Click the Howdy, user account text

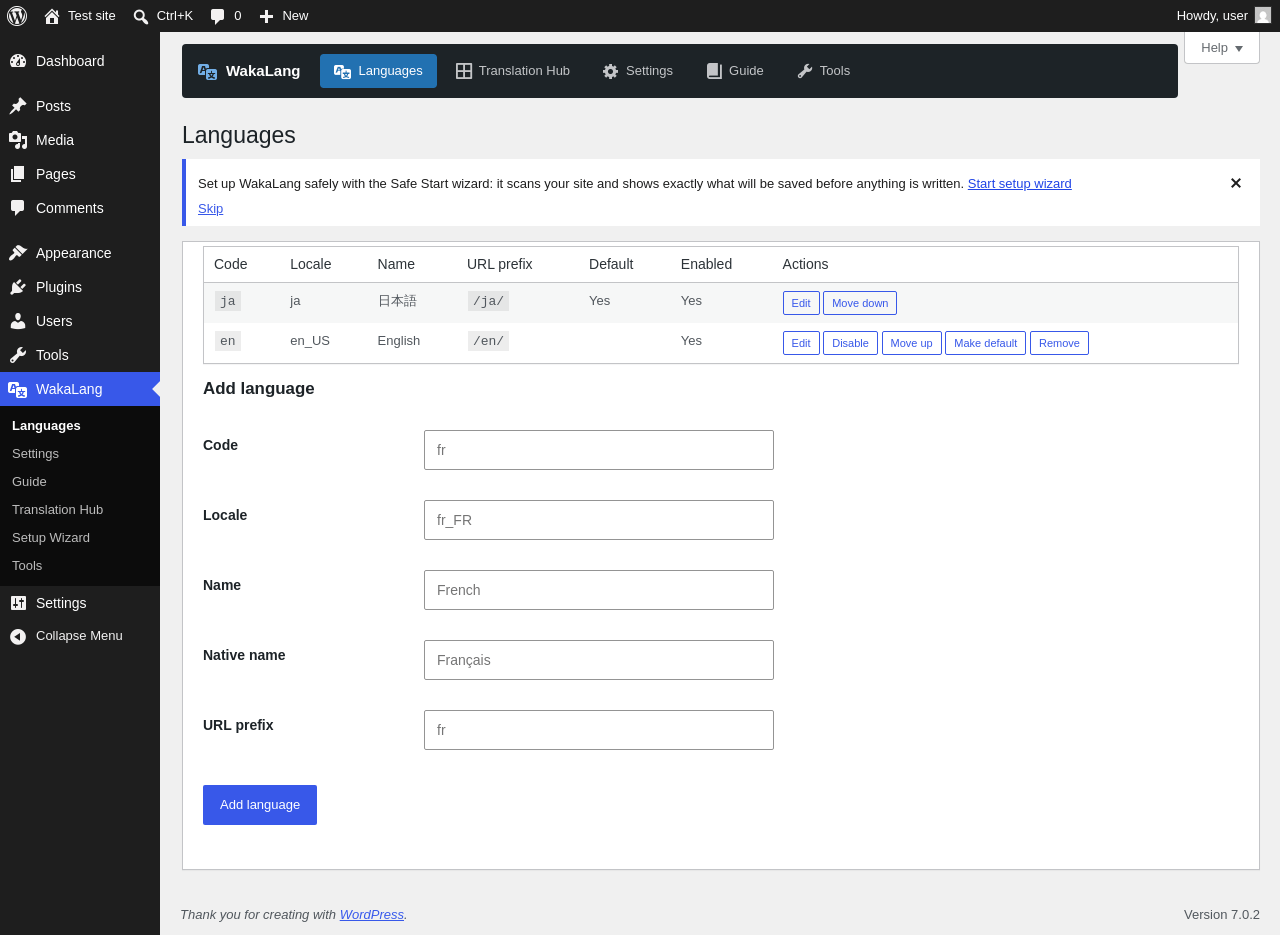coord(1212,15)
